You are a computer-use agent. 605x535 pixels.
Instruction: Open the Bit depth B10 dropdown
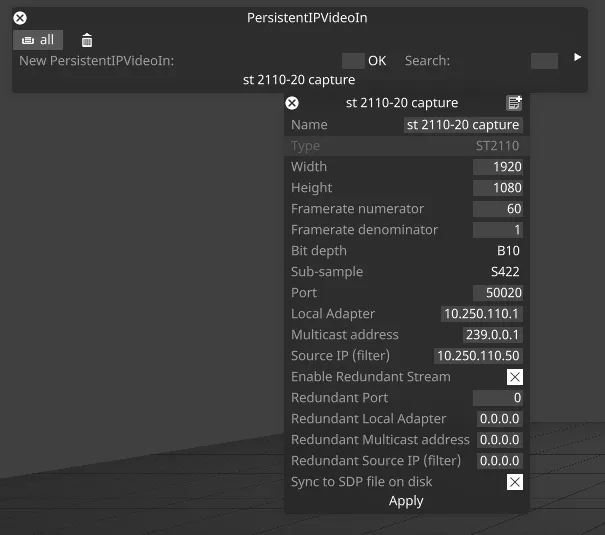508,251
